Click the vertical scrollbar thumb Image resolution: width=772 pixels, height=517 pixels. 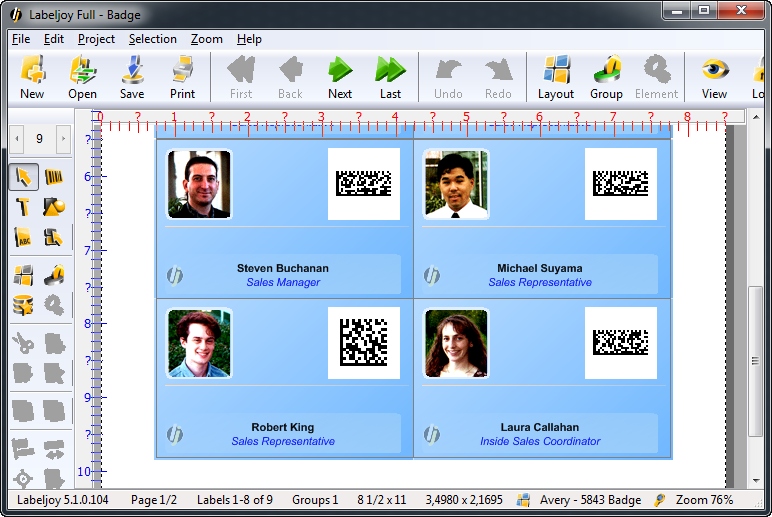coord(756,361)
